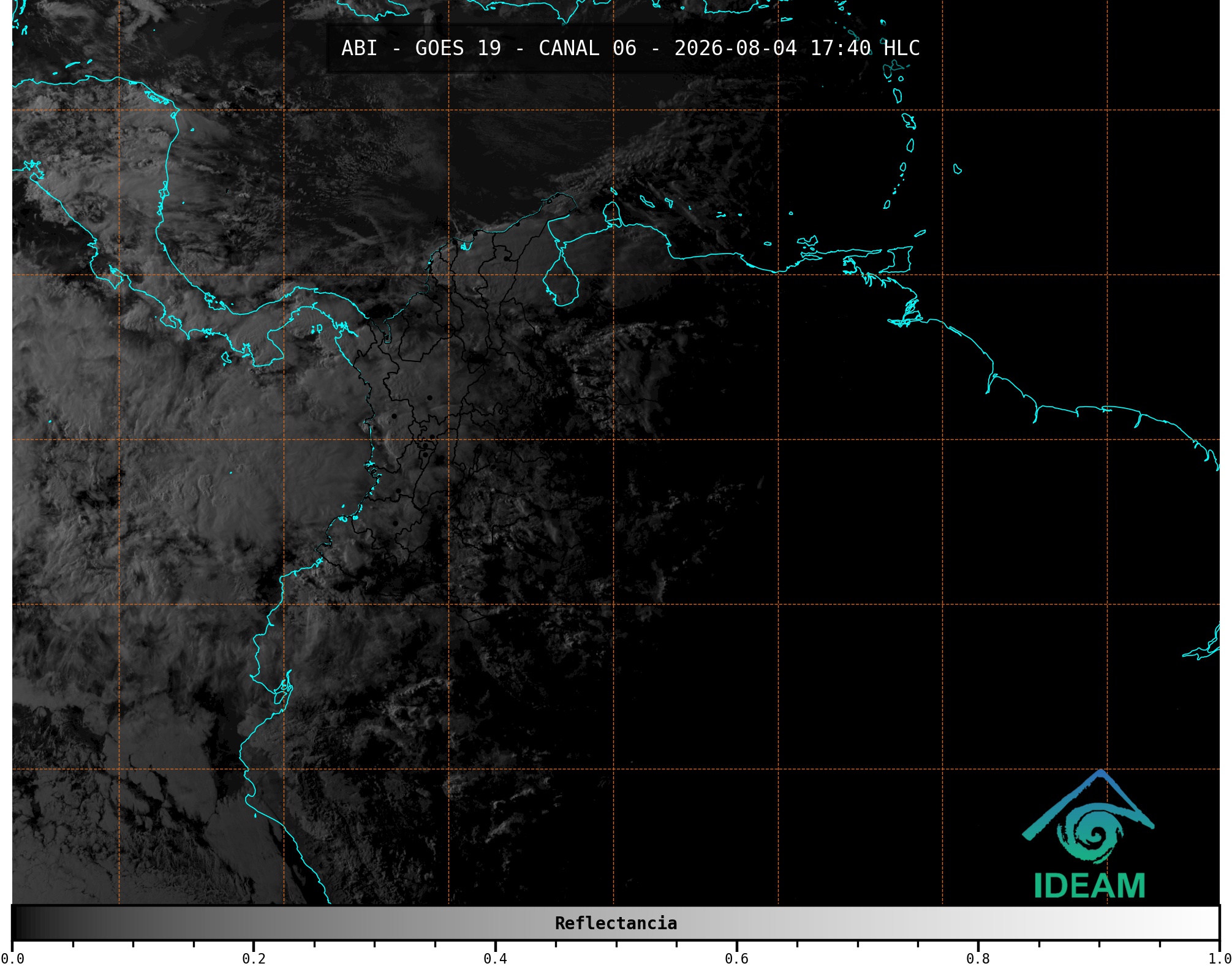This screenshot has width=1232, height=966.
Task: Click the Reflectancia colorbar label
Action: pyautogui.click(x=616, y=923)
